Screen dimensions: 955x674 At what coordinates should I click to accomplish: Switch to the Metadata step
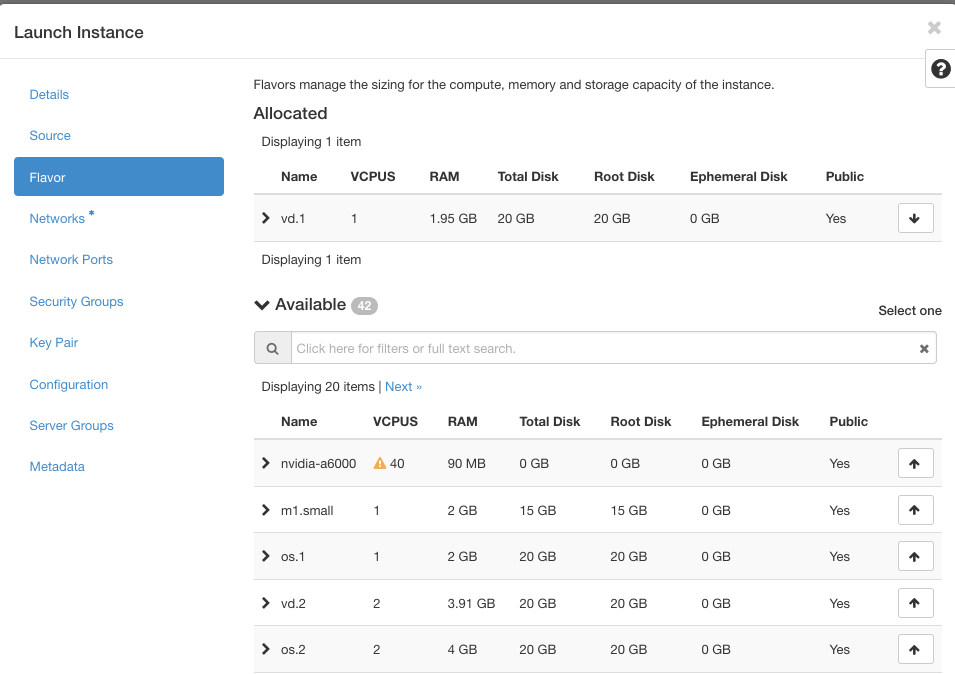pos(57,466)
